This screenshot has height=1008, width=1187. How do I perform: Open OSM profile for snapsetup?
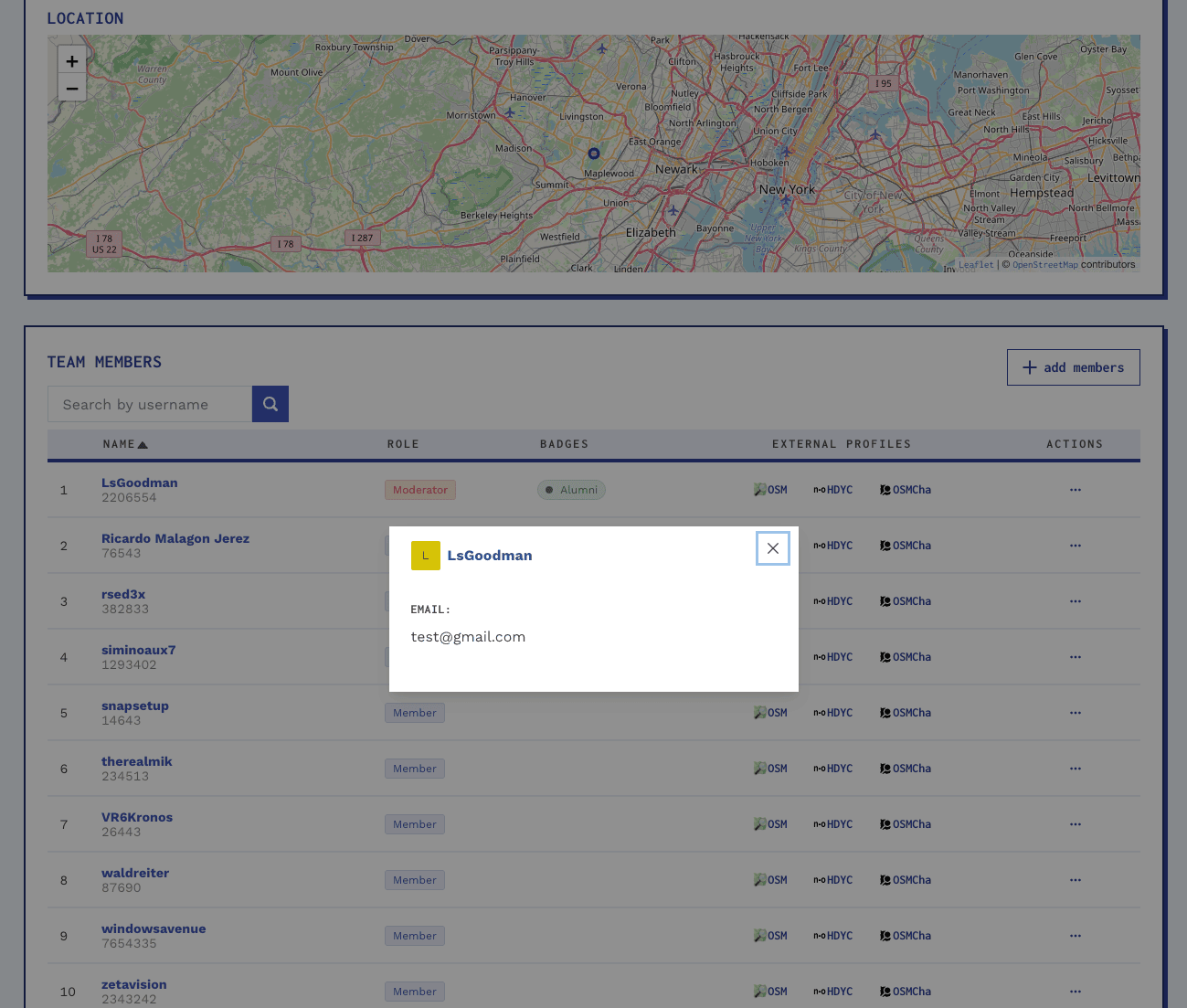tap(770, 713)
